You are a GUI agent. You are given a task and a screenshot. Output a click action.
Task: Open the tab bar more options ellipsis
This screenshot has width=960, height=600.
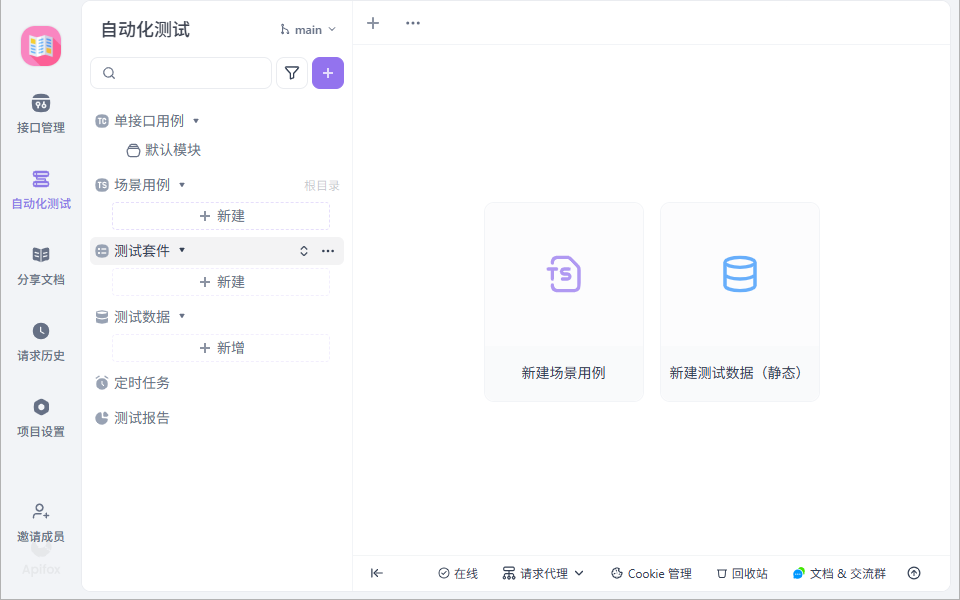tap(413, 23)
